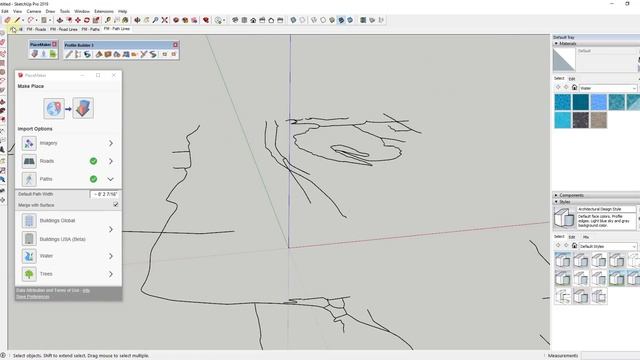Viewport: 640px width, 360px height.
Task: Switch to the PM - Road Lines scene tab
Action: coord(64,29)
